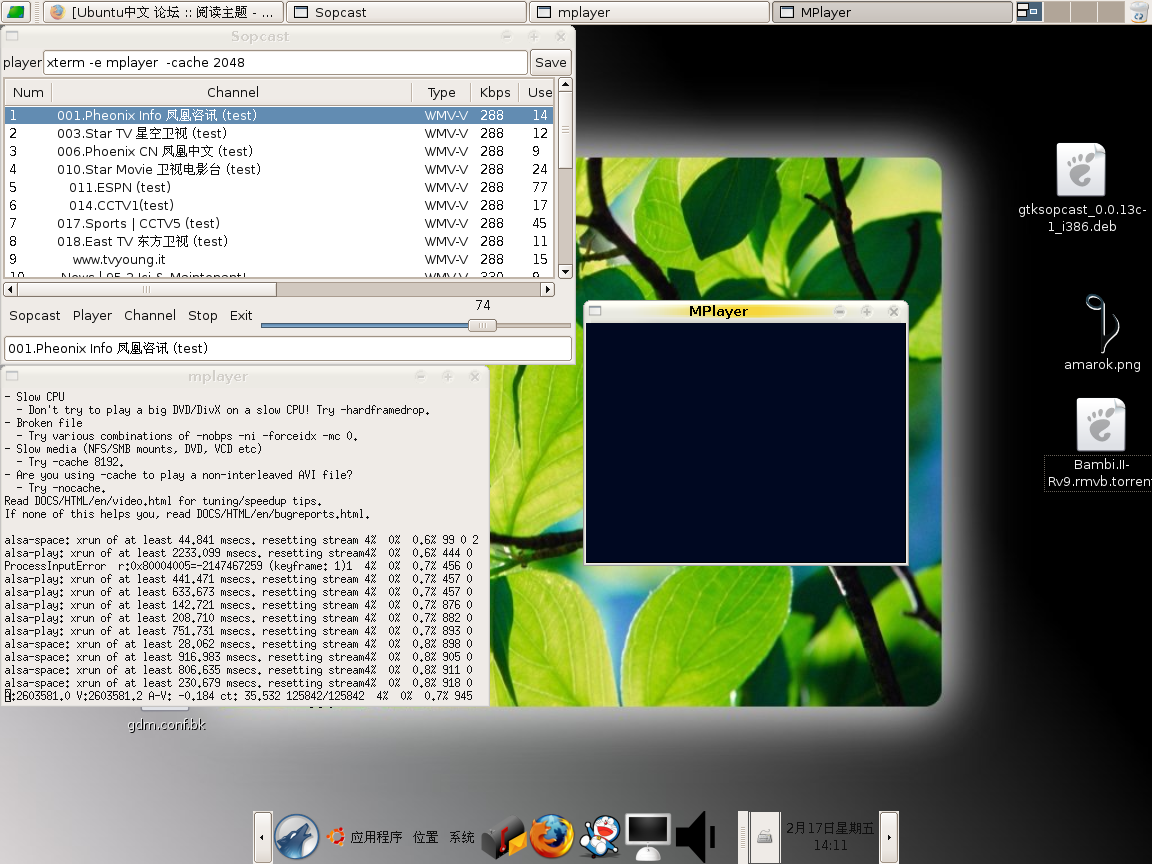Click the Sopcast volume slider handle
The width and height of the screenshot is (1152, 864).
point(482,325)
